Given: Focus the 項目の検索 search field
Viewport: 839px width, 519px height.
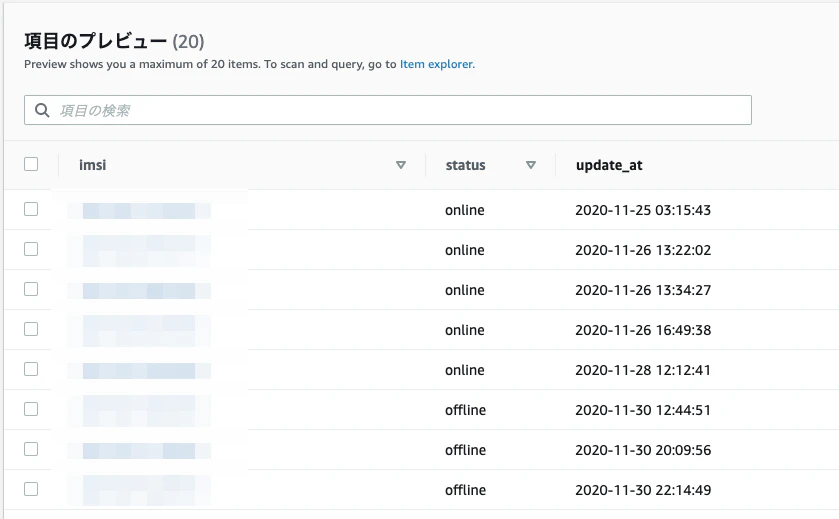Looking at the screenshot, I should pos(387,110).
